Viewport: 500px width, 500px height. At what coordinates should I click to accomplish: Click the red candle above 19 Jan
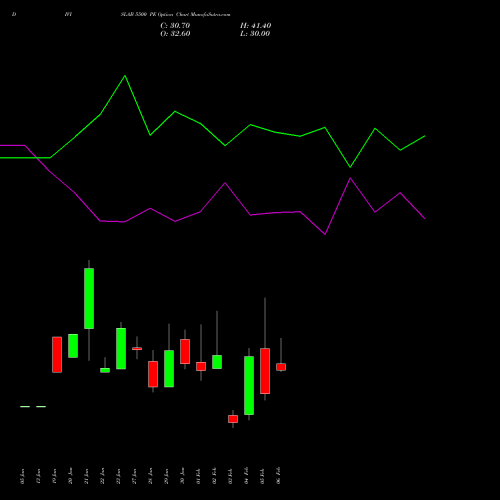click(57, 355)
